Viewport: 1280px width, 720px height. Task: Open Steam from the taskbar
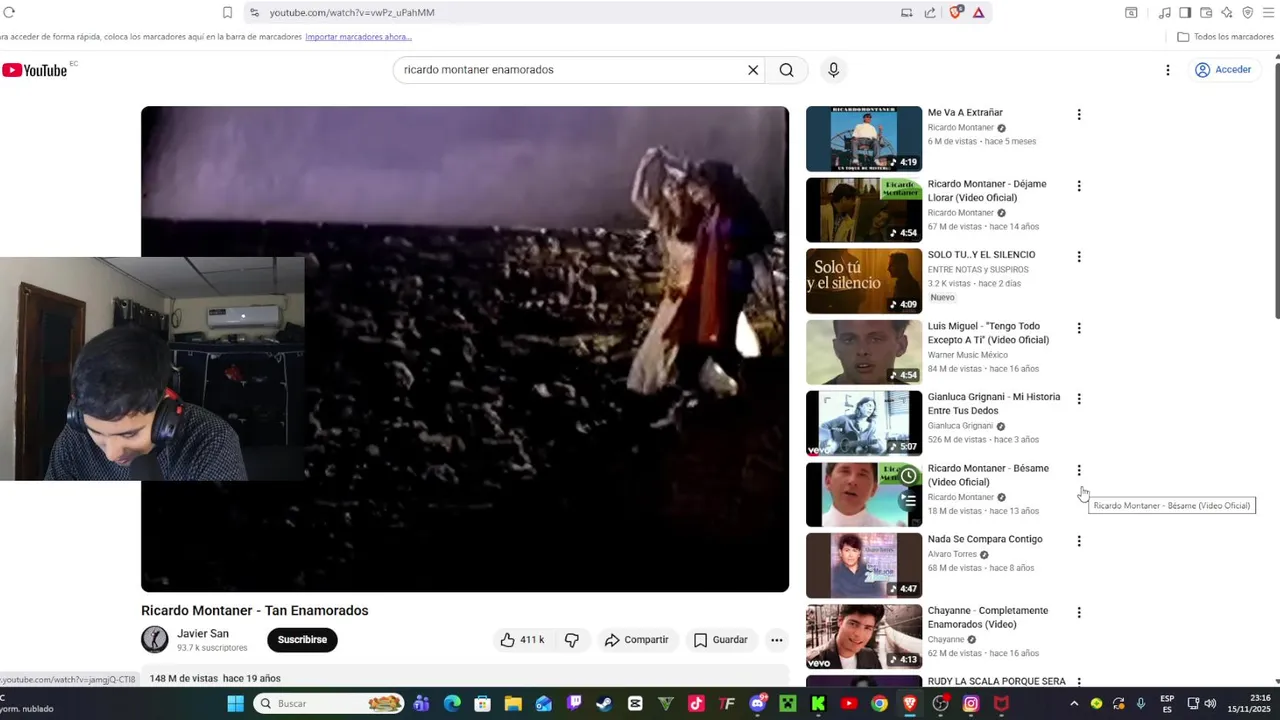[x=604, y=704]
